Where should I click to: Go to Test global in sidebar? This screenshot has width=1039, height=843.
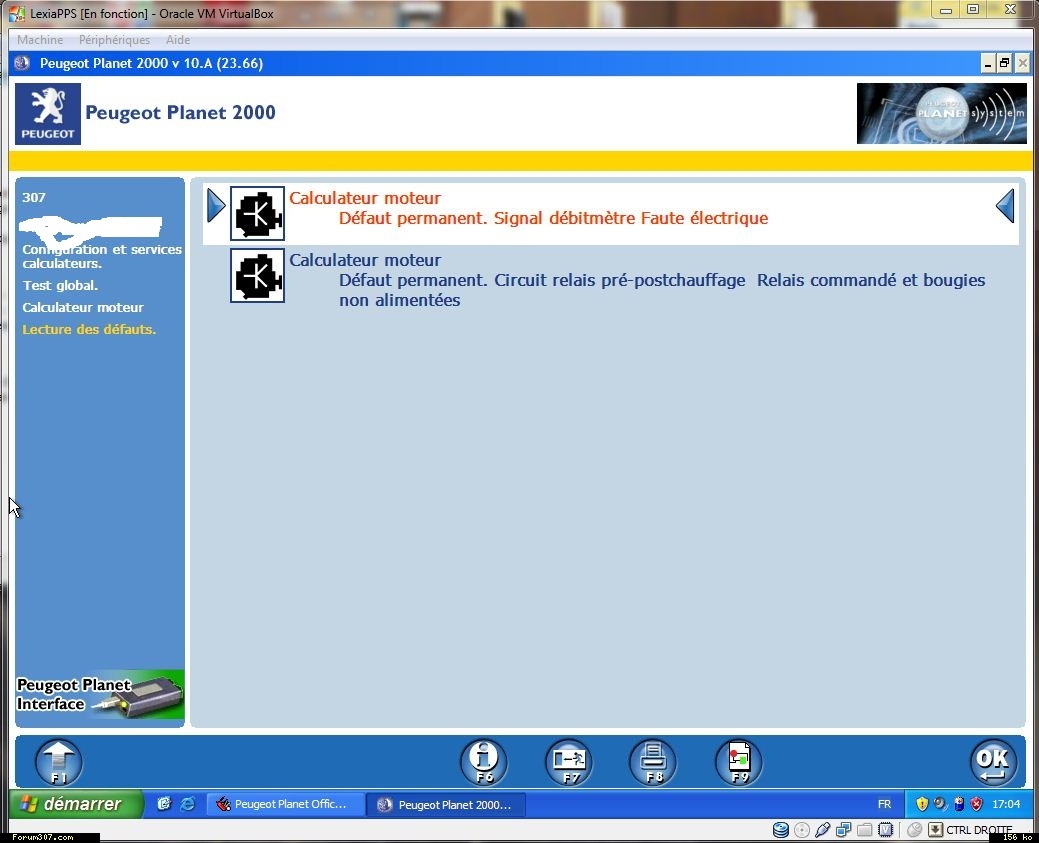coord(60,286)
